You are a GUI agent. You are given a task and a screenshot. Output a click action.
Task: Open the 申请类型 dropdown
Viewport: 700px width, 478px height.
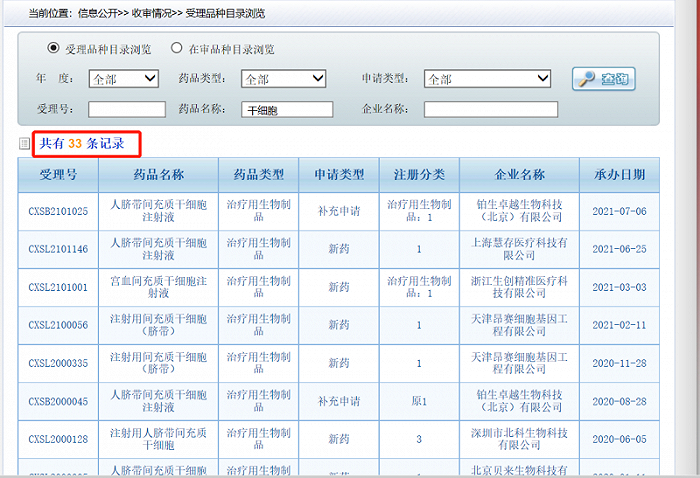click(488, 79)
